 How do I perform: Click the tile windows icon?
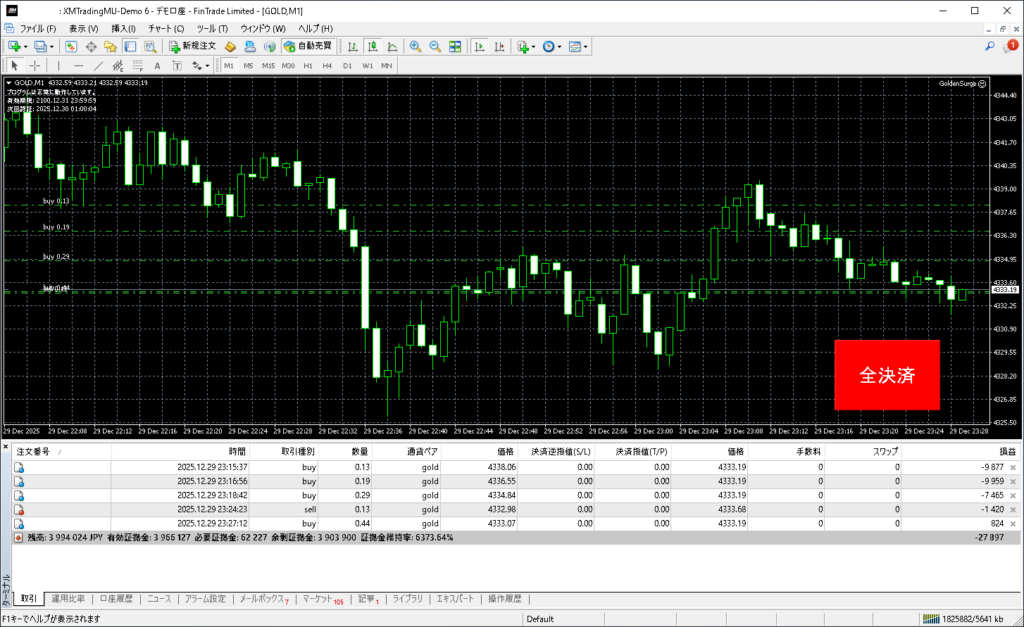[x=455, y=46]
